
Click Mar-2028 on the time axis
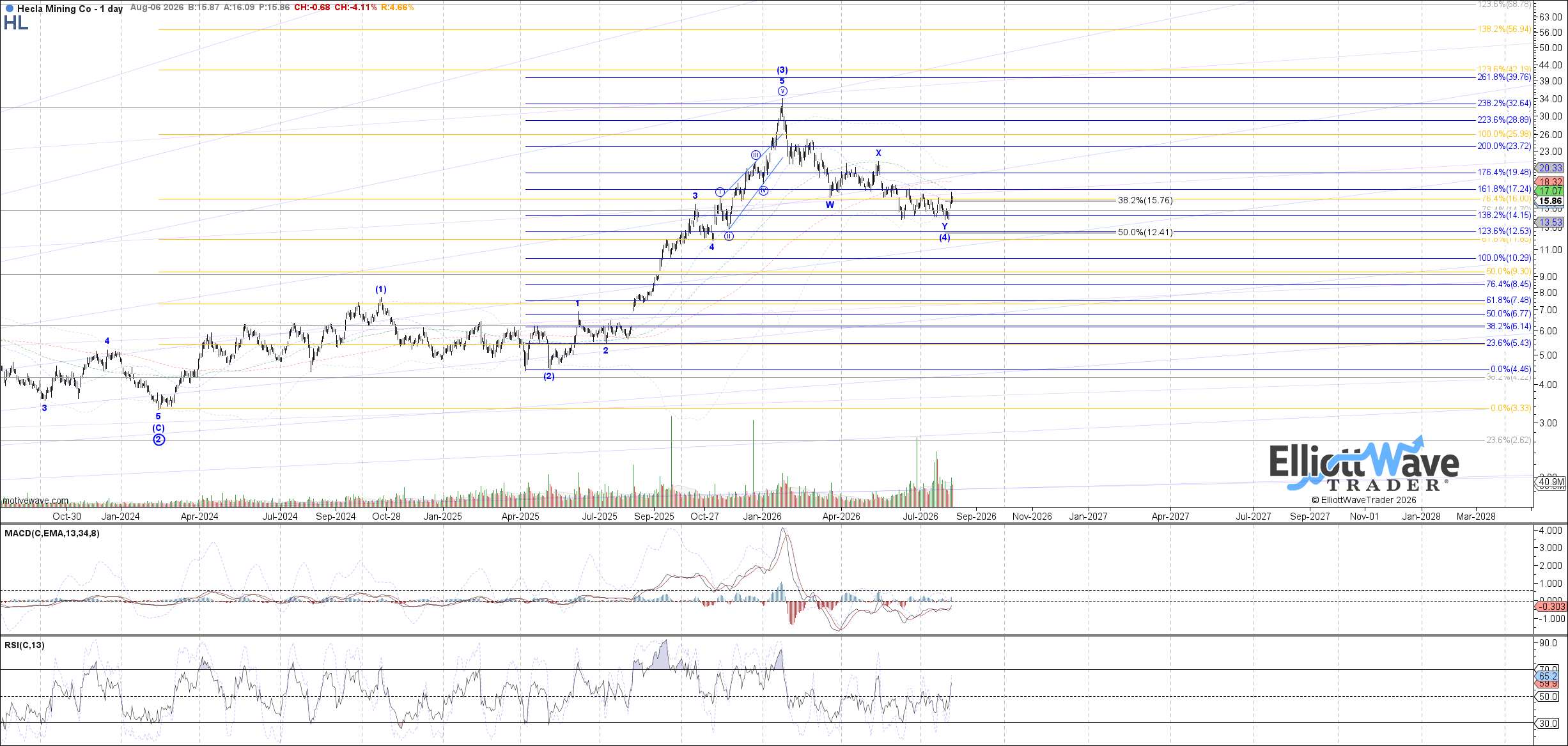[x=1475, y=517]
